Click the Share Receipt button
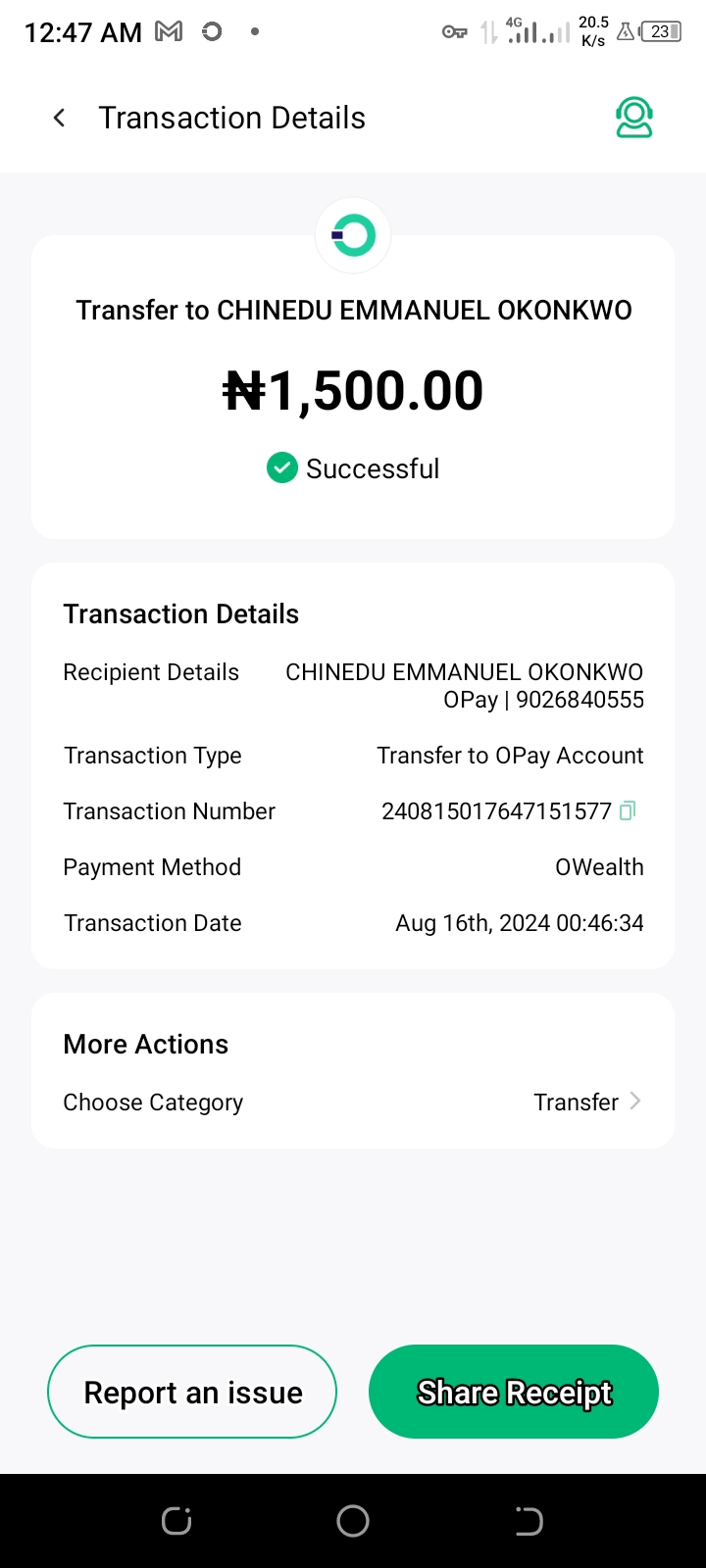 [x=514, y=1392]
